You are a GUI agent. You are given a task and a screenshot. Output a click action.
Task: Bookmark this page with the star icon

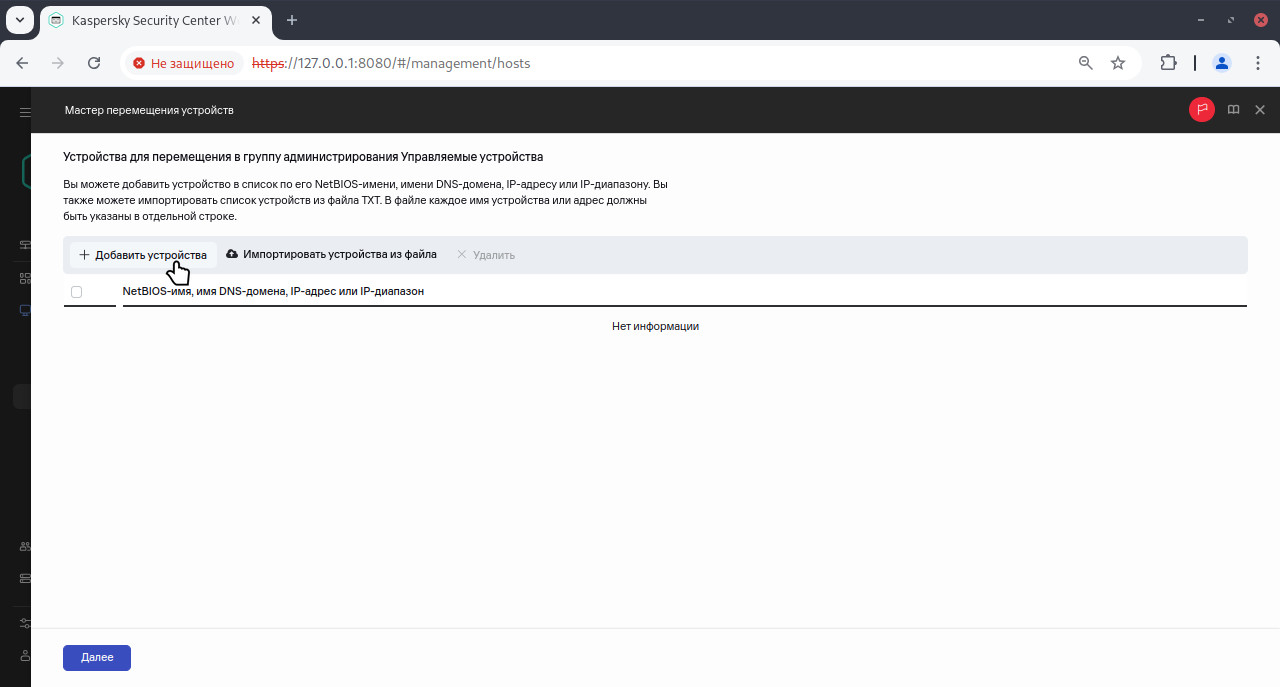[x=1118, y=63]
